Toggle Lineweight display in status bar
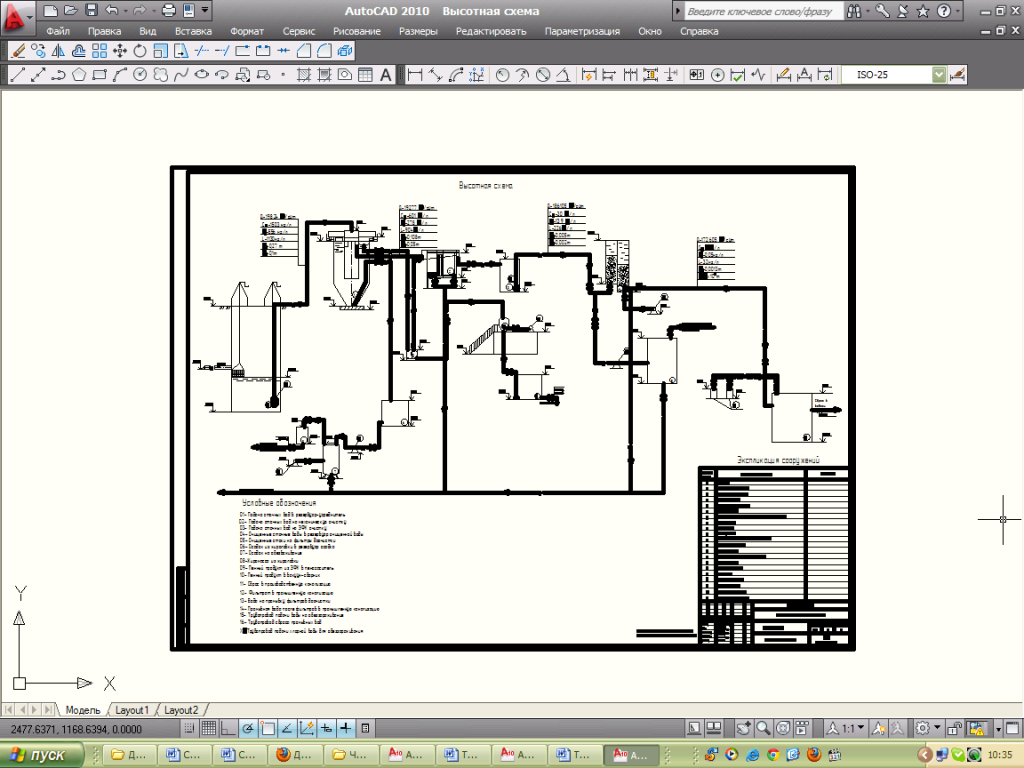 tap(345, 728)
